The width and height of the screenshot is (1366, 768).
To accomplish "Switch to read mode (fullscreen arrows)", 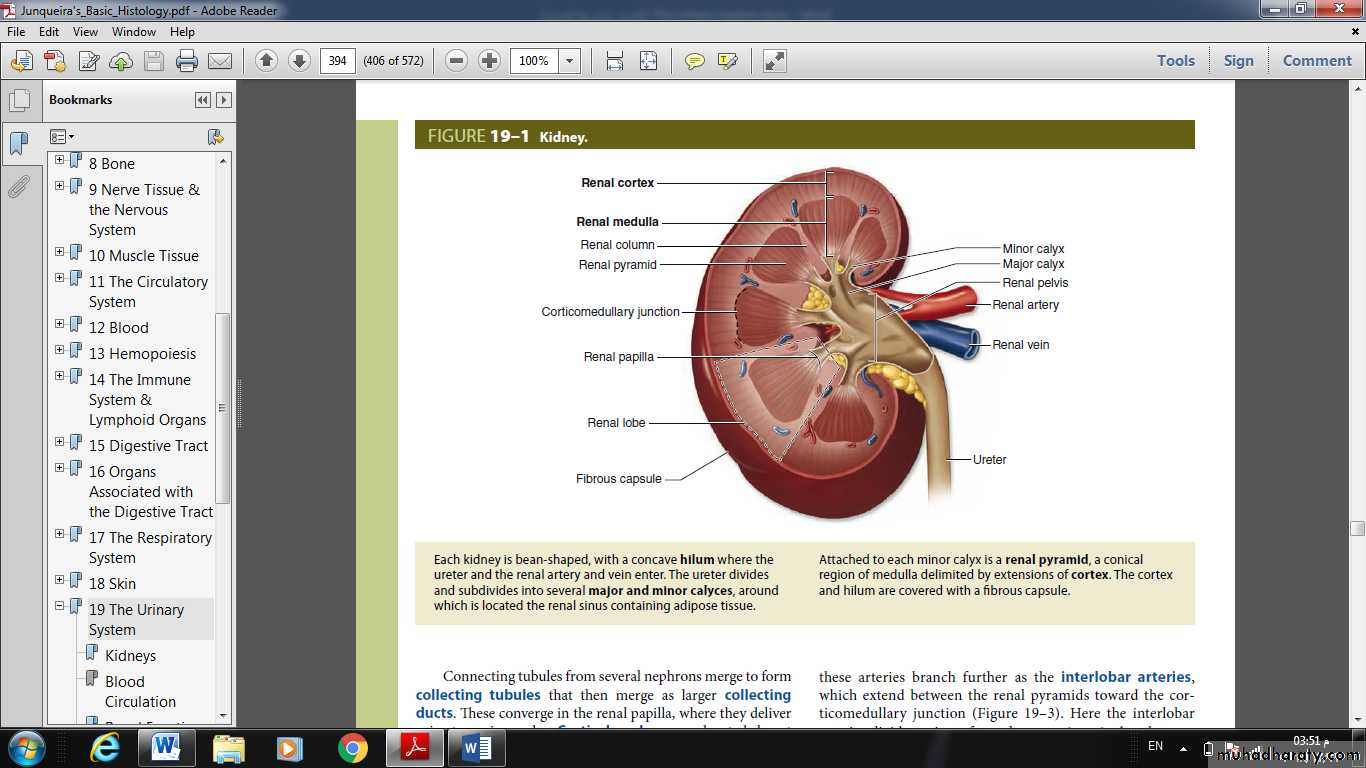I will [x=774, y=61].
